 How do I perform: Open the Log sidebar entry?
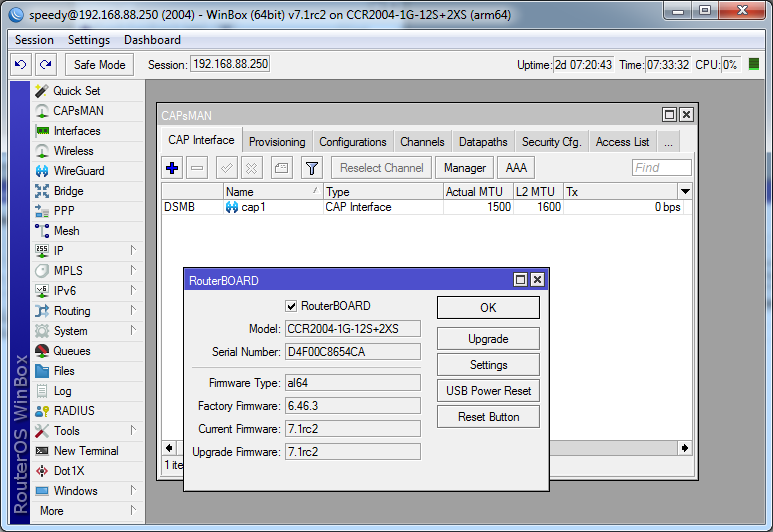[x=88, y=390]
